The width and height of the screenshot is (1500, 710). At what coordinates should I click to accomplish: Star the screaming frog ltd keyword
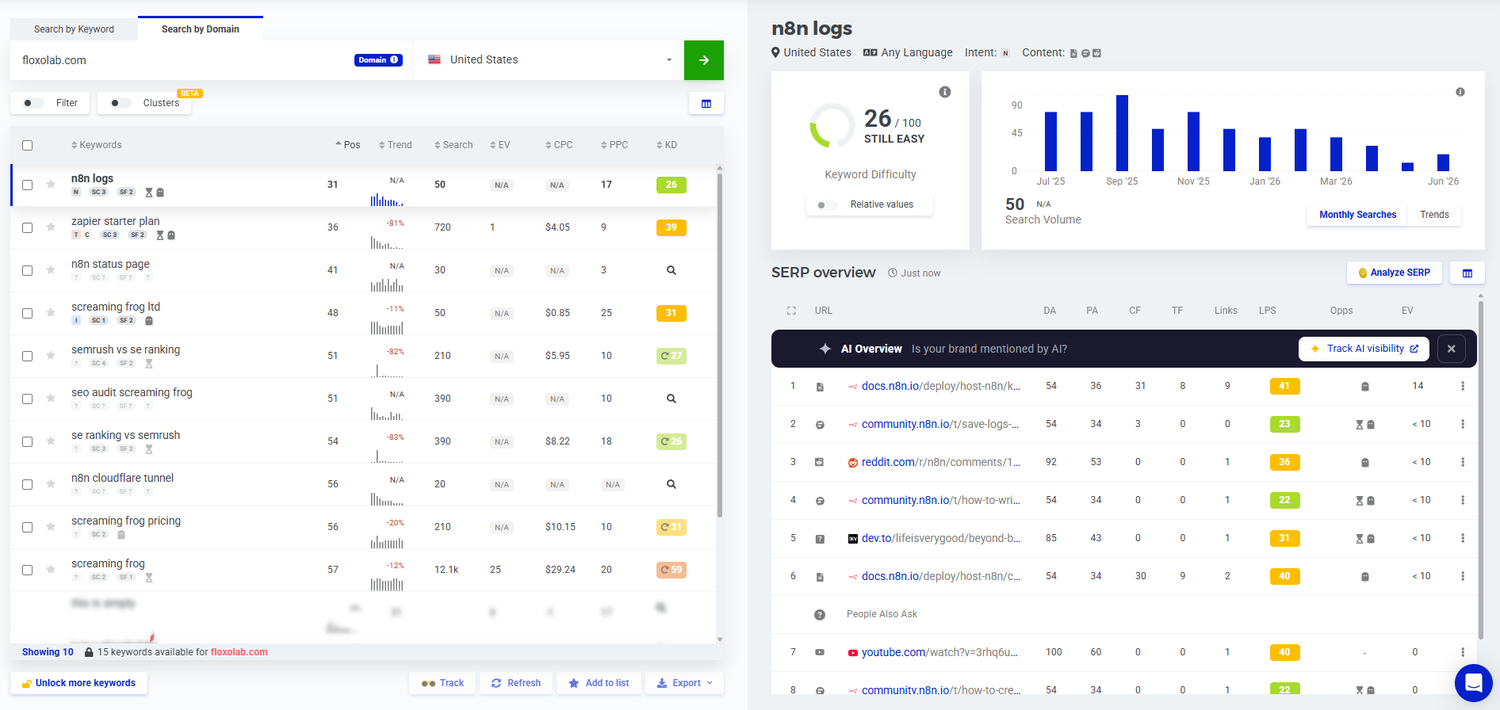coord(51,313)
